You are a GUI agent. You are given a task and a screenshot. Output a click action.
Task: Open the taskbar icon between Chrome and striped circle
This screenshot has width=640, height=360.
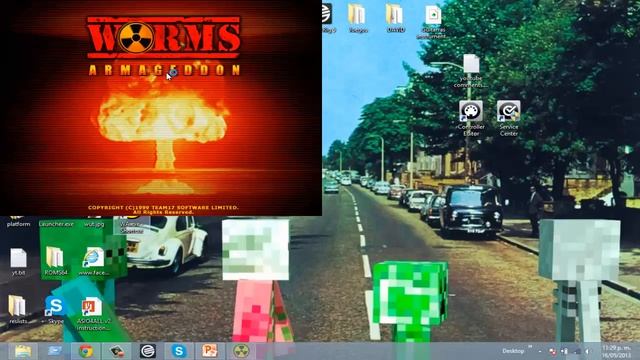[117, 351]
